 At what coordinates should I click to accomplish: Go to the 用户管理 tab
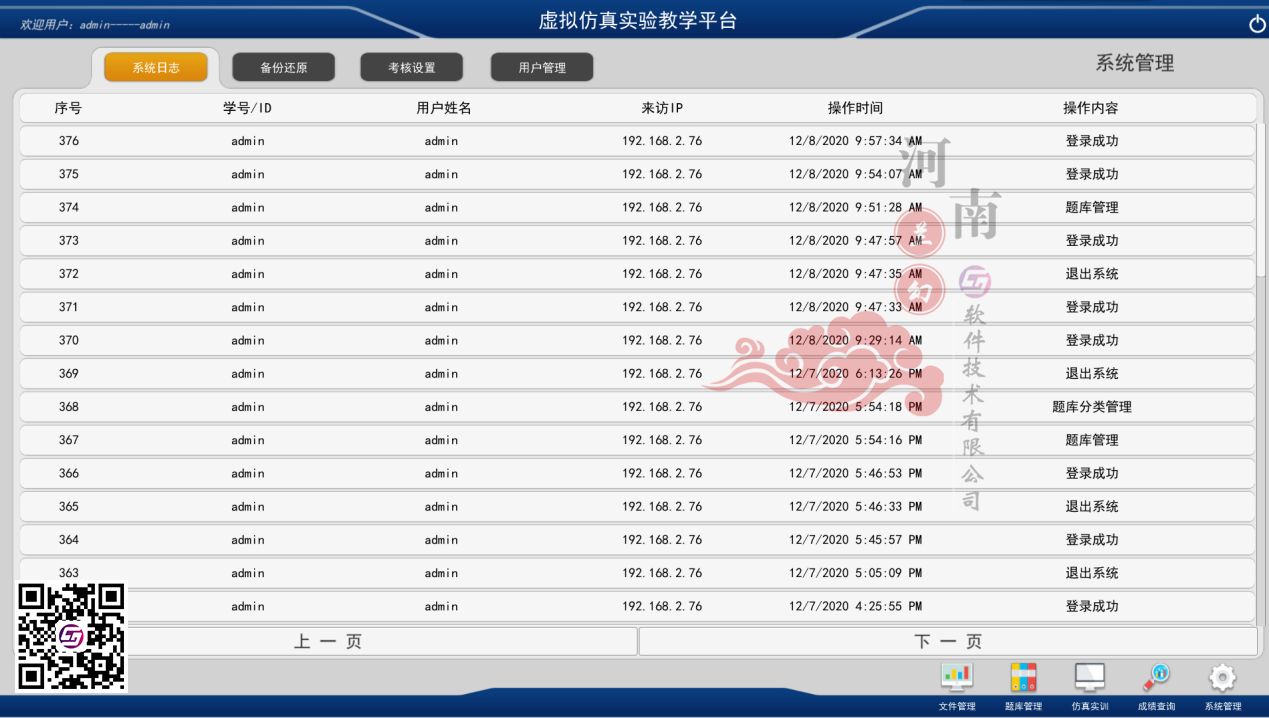tap(542, 68)
